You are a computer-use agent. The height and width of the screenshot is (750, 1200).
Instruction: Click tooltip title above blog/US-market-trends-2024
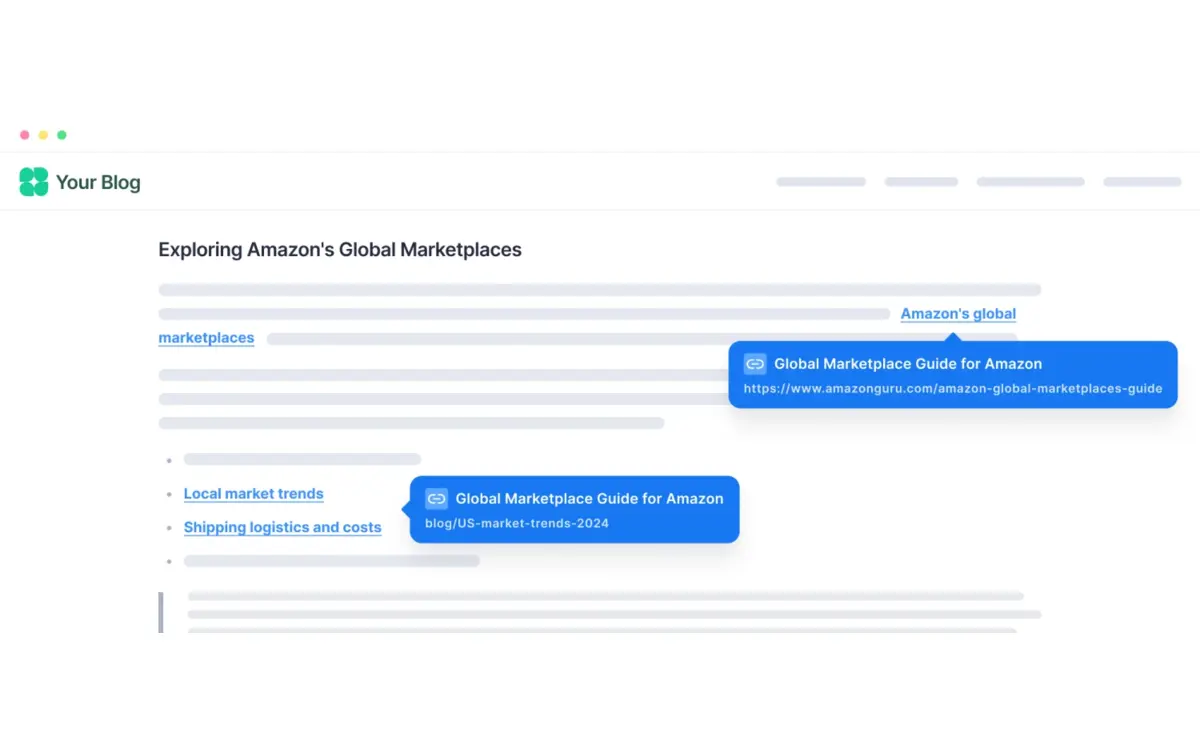(x=590, y=498)
